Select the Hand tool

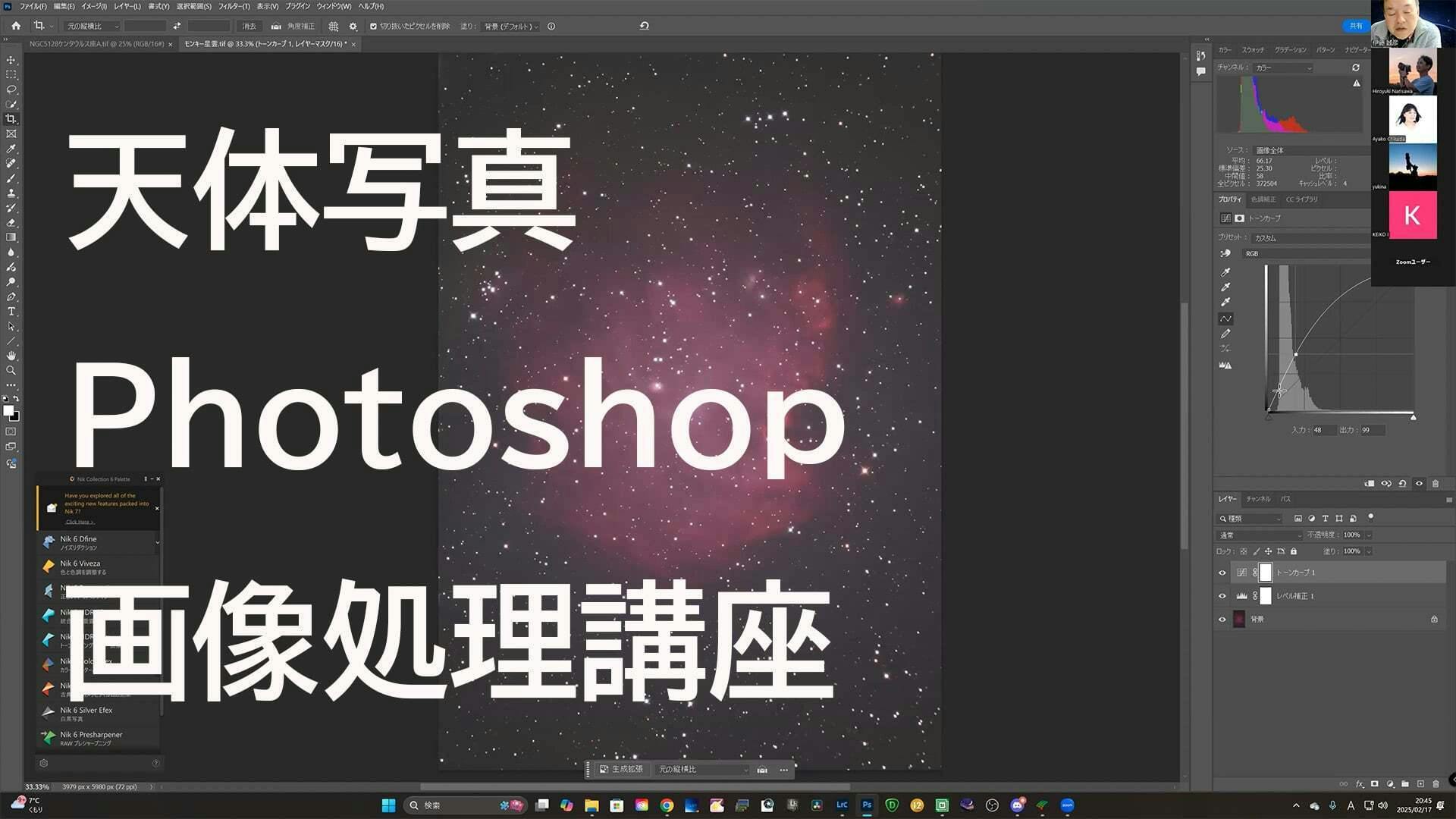(x=11, y=356)
